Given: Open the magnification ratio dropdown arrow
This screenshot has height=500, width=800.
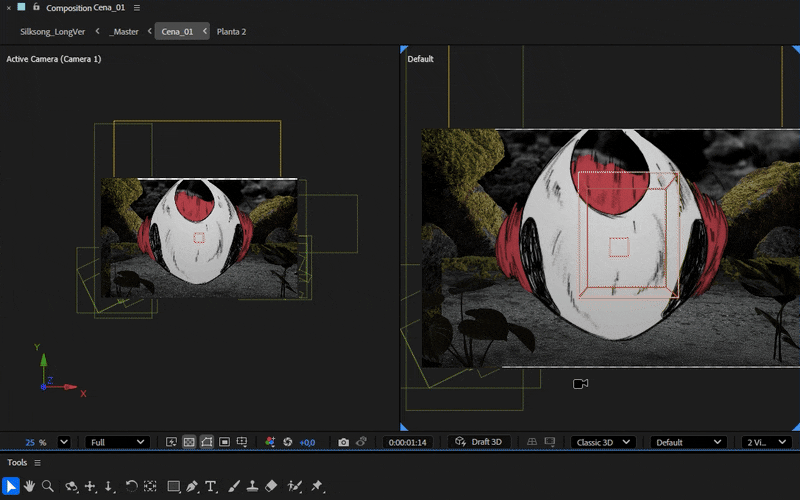Looking at the screenshot, I should (64, 442).
